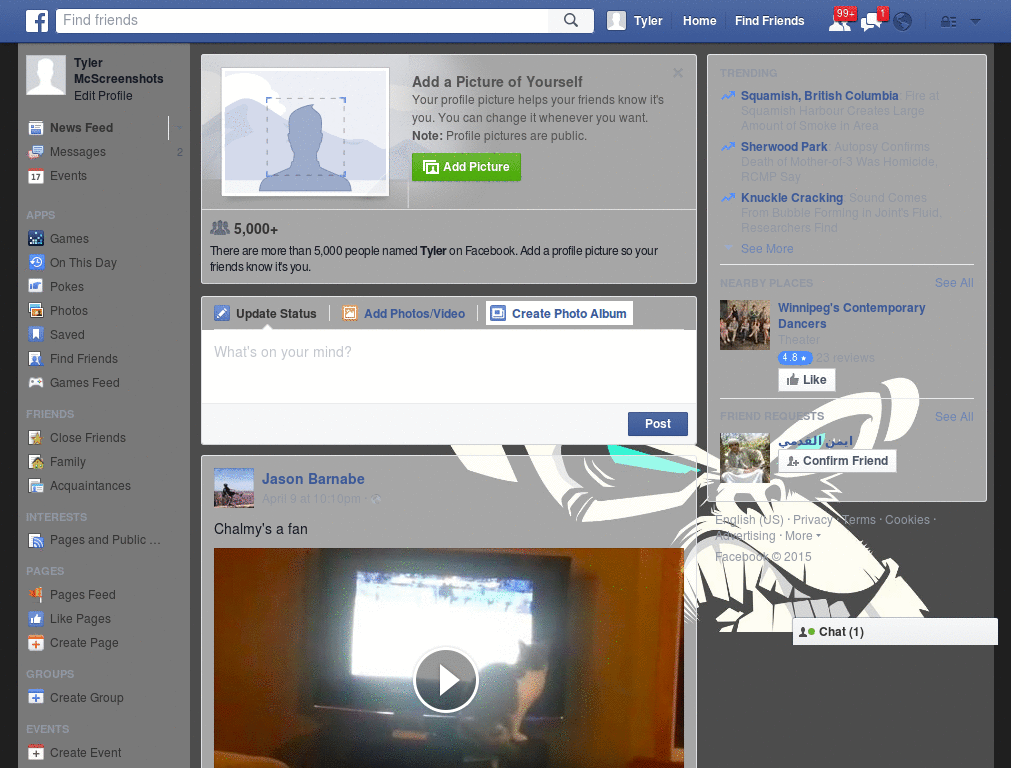Click the What's on your mind text box
This screenshot has width=1024, height=768.
[449, 366]
